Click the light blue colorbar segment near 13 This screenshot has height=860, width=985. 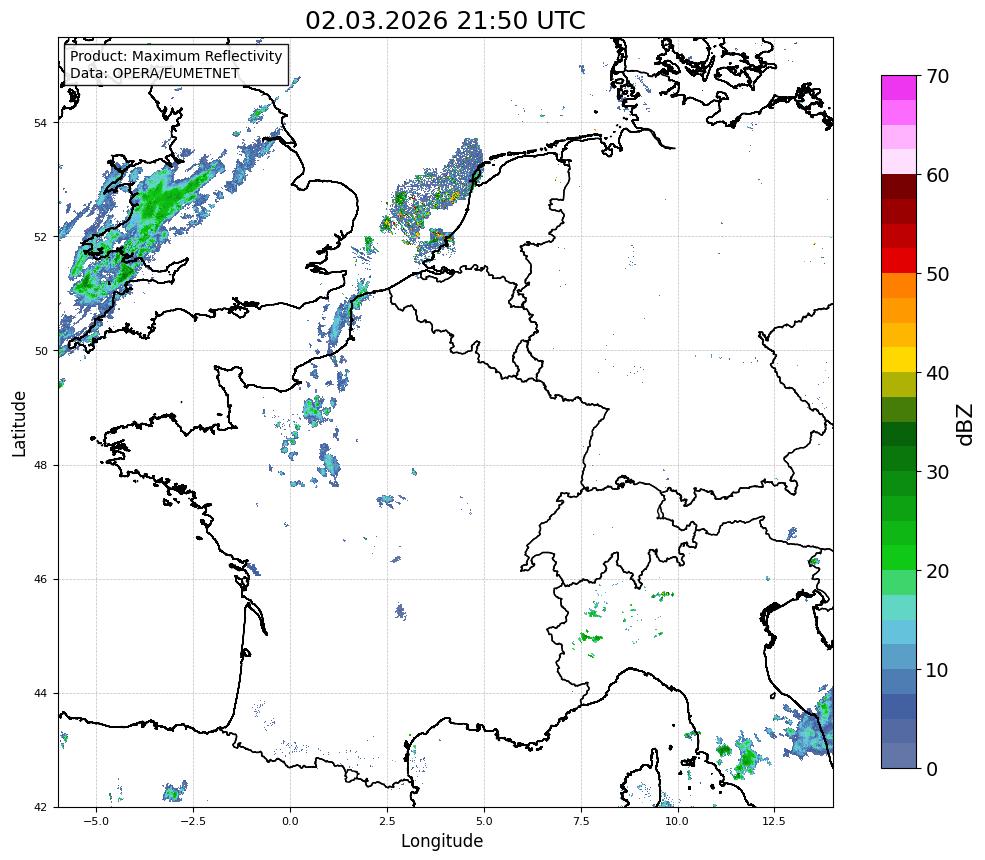pos(899,633)
